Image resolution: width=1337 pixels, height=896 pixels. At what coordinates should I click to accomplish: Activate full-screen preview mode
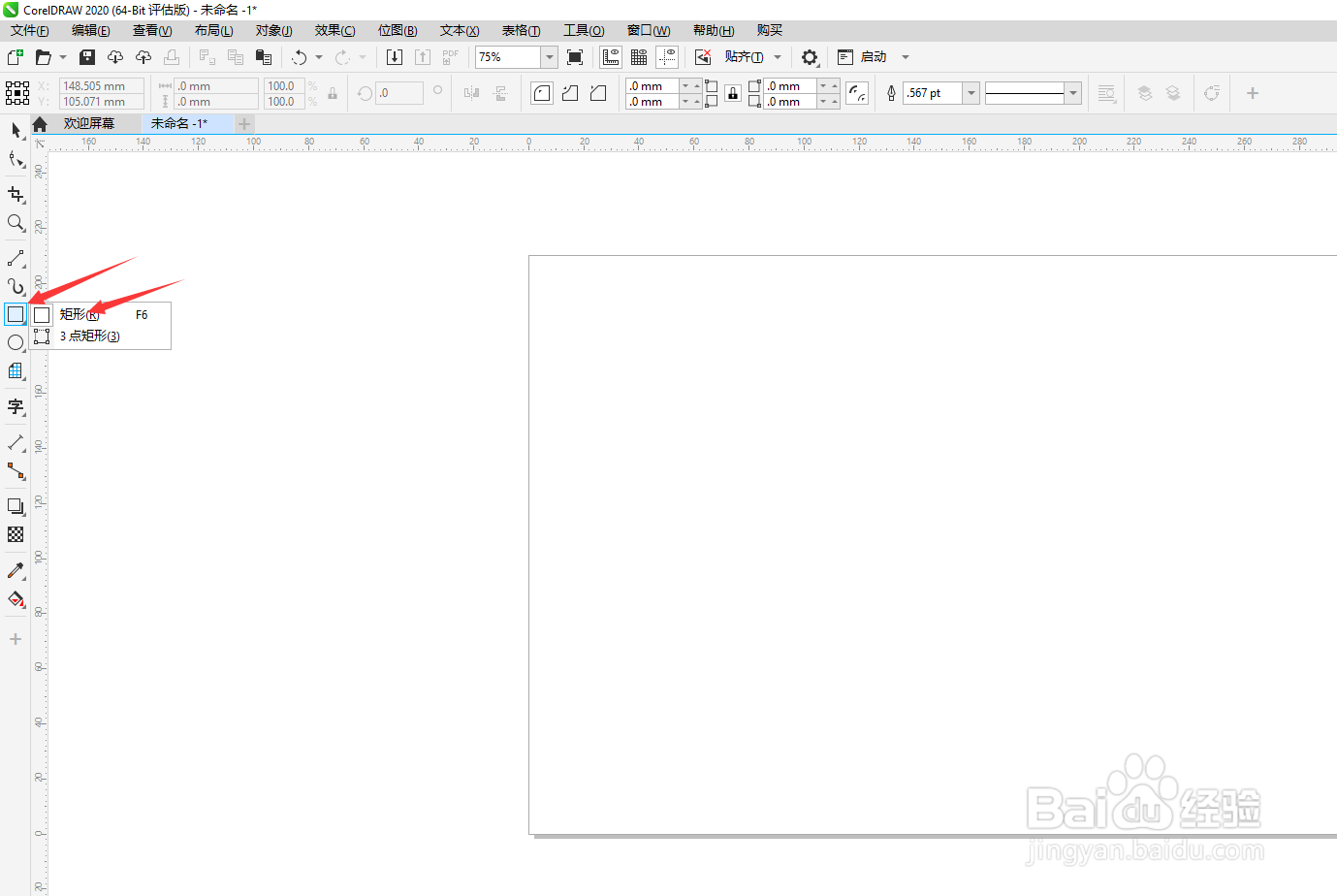coord(575,56)
